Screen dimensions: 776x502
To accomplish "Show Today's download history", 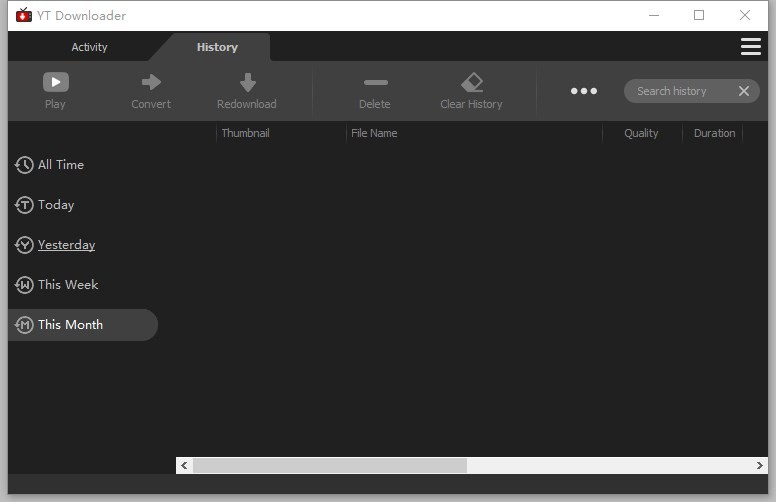I will pyautogui.click(x=56, y=205).
